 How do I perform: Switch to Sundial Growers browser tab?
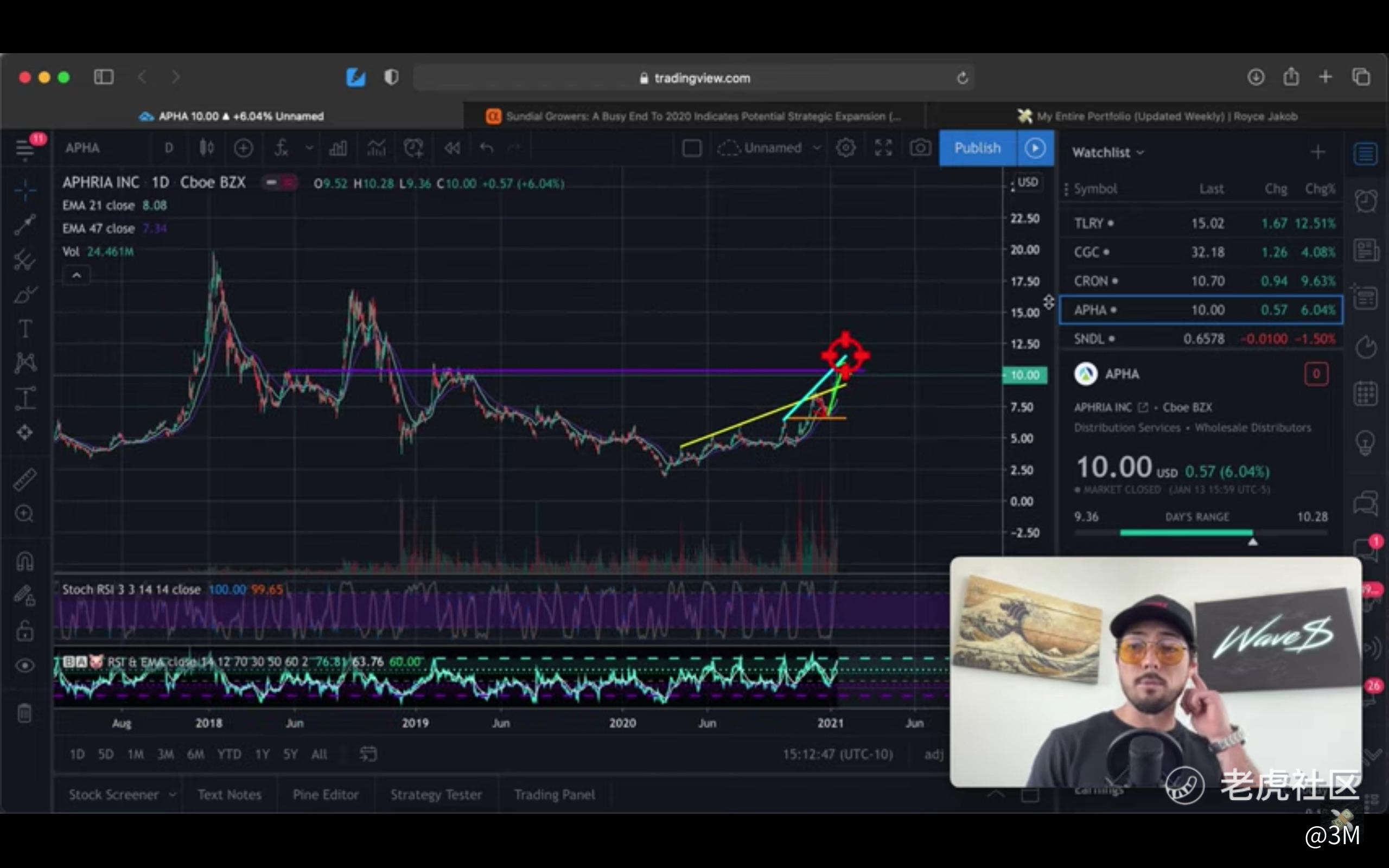(x=694, y=117)
